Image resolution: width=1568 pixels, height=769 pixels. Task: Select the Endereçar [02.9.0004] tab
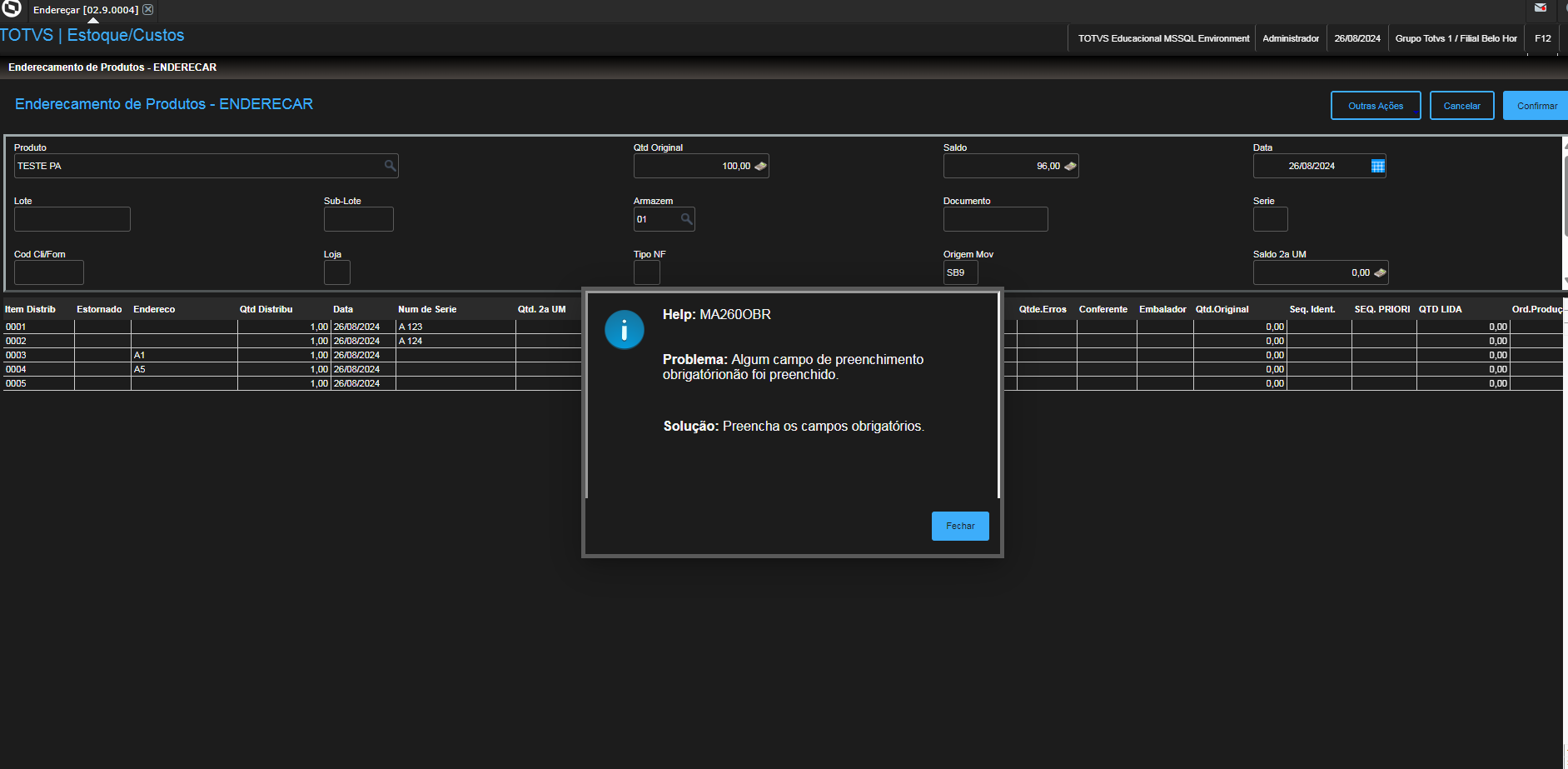pos(86,10)
